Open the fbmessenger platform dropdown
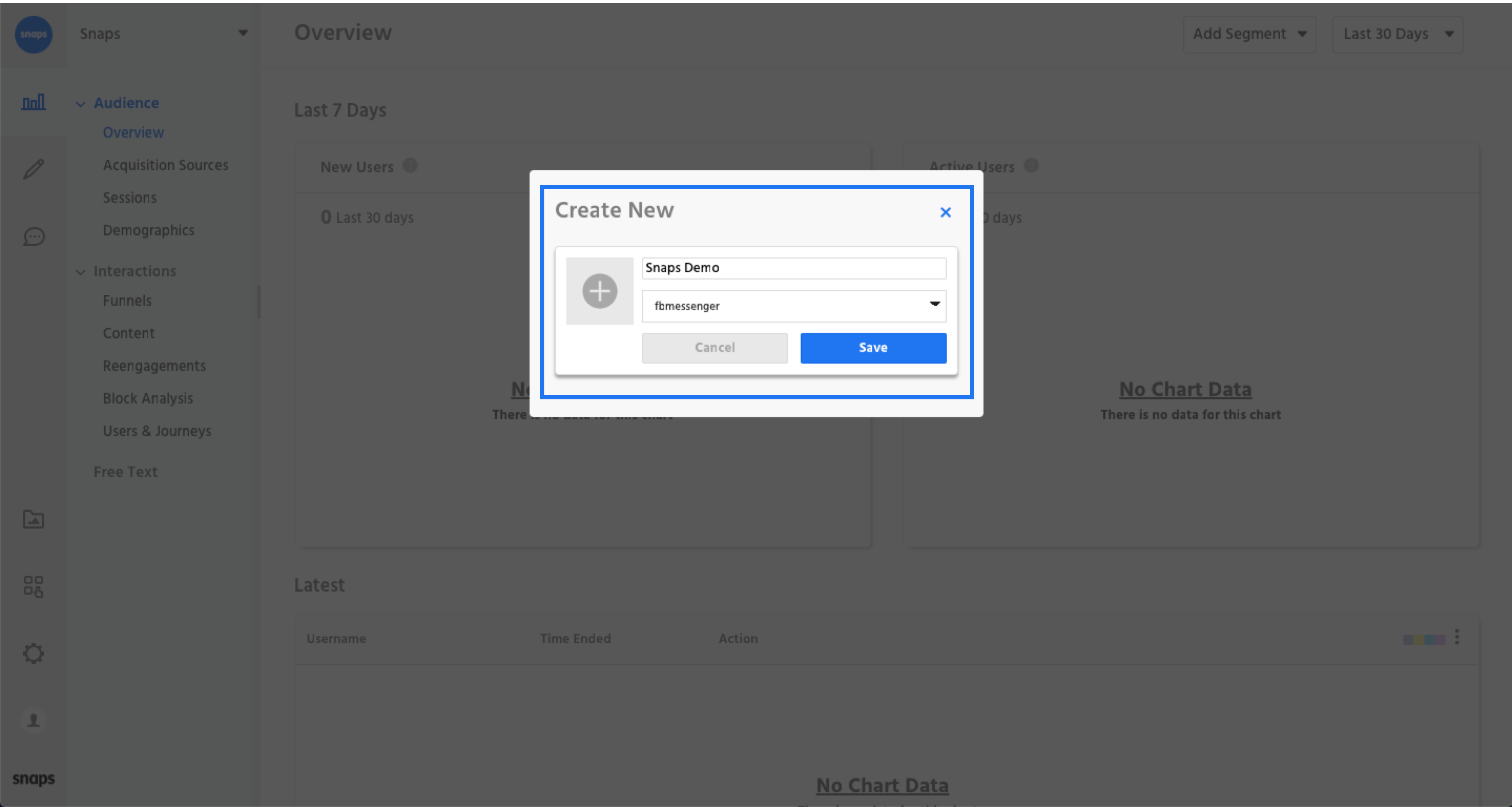The height and width of the screenshot is (807, 1512). 794,306
